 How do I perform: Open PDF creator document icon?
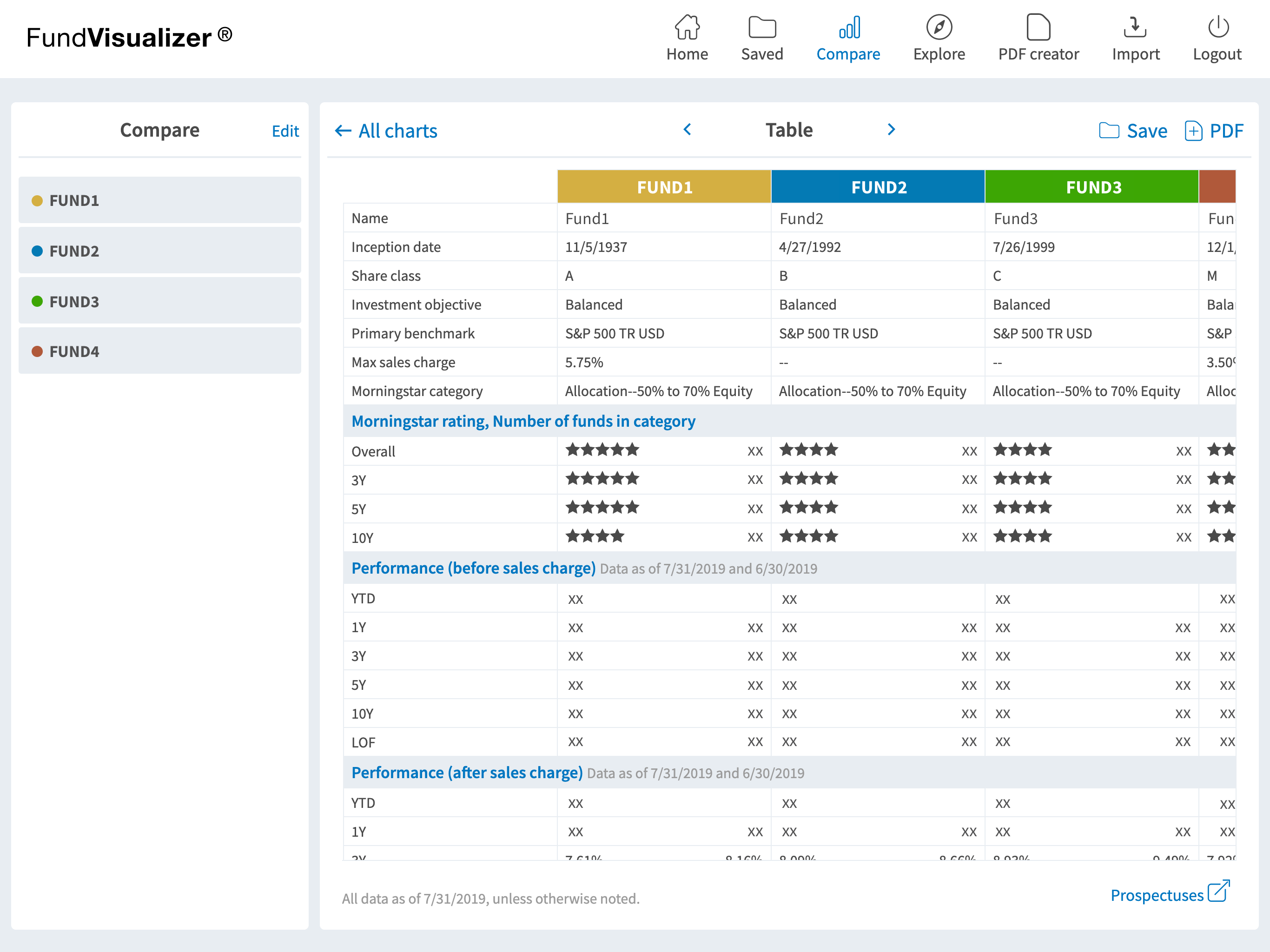[1038, 27]
